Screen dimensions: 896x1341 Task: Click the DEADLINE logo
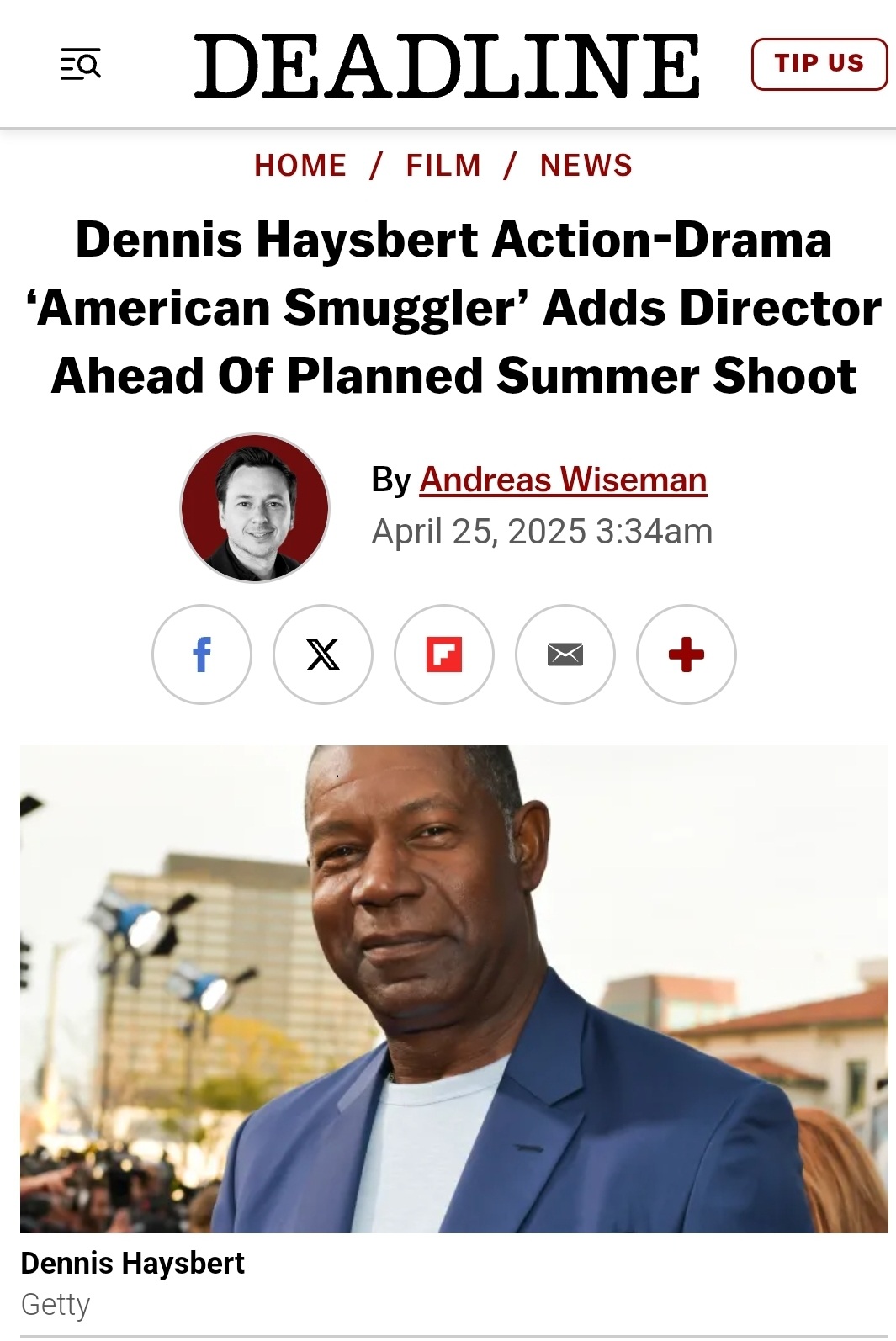click(x=447, y=66)
